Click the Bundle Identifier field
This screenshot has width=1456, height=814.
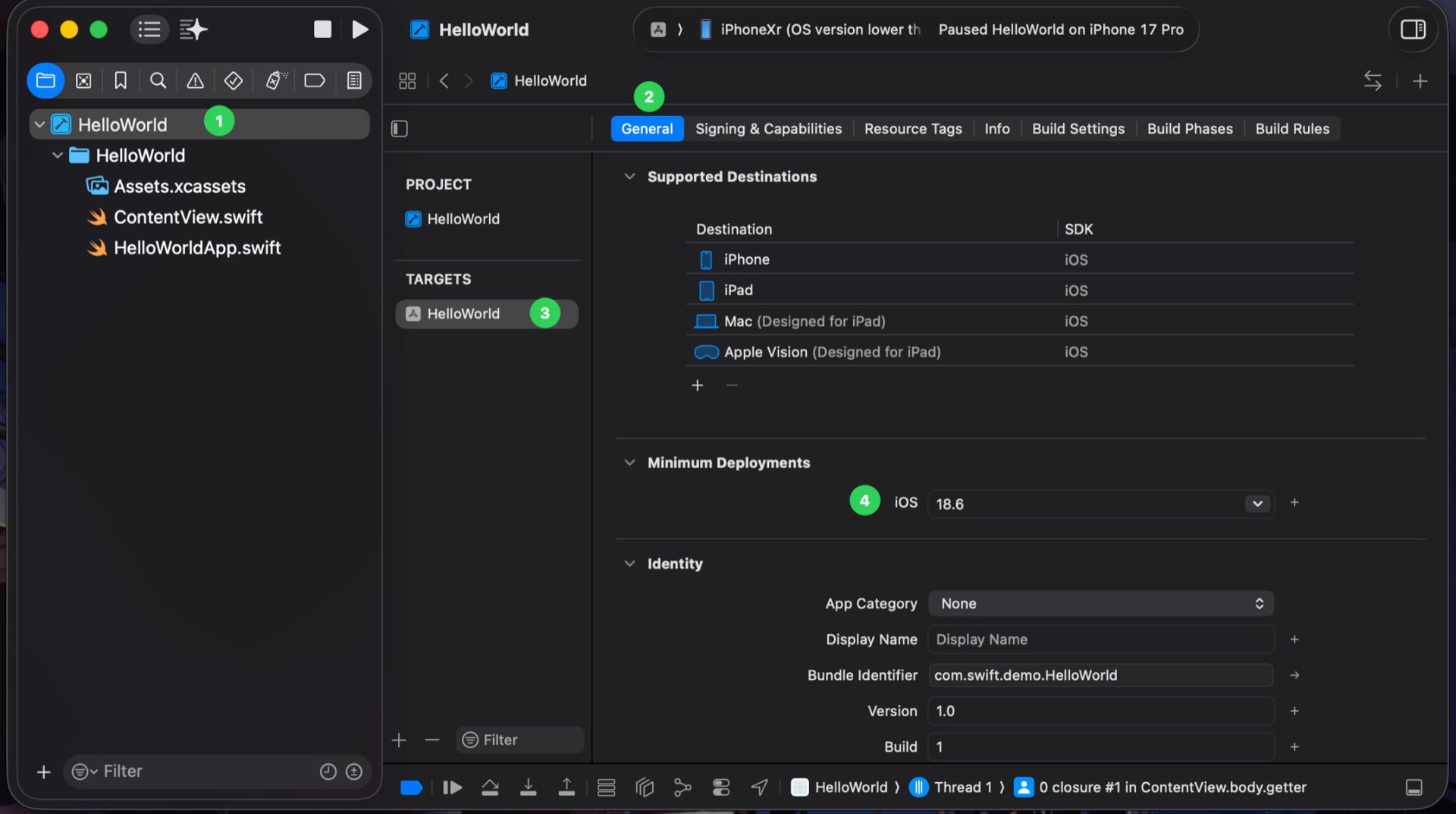[x=1101, y=675]
